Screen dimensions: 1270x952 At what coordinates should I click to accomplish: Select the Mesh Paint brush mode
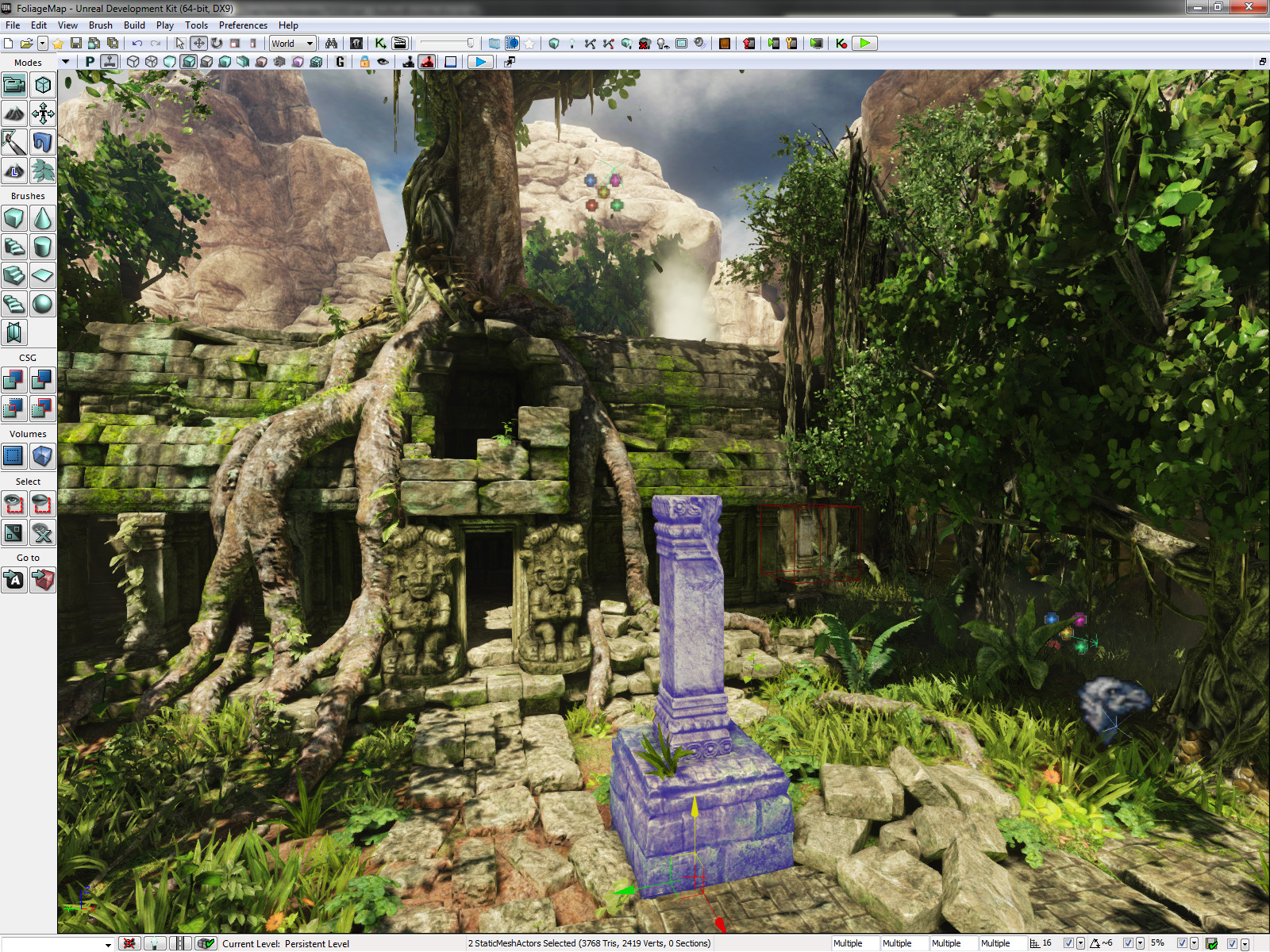(14, 142)
